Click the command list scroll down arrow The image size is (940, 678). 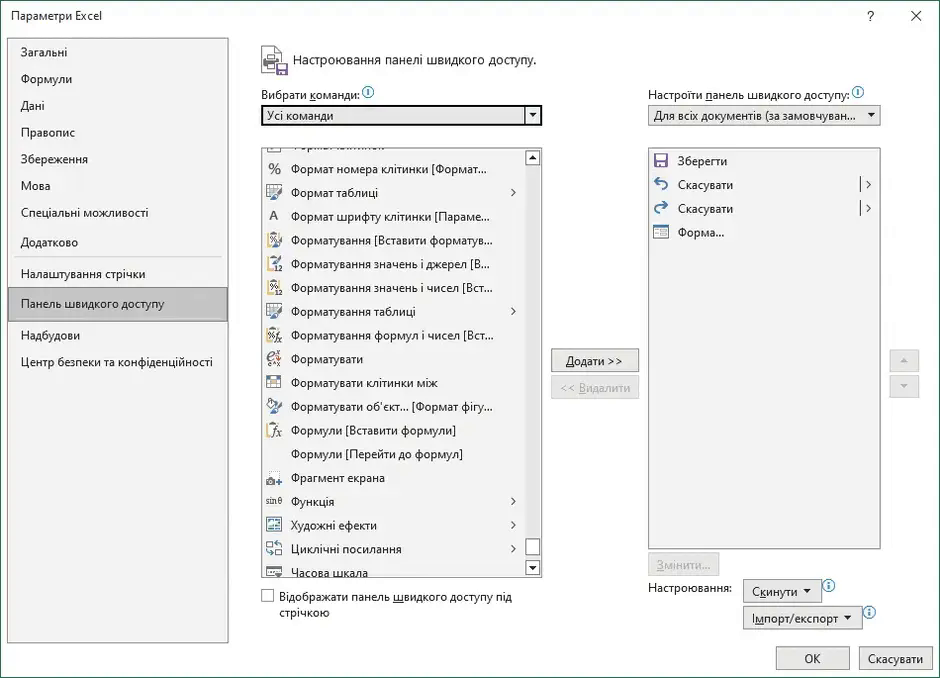[x=532, y=567]
